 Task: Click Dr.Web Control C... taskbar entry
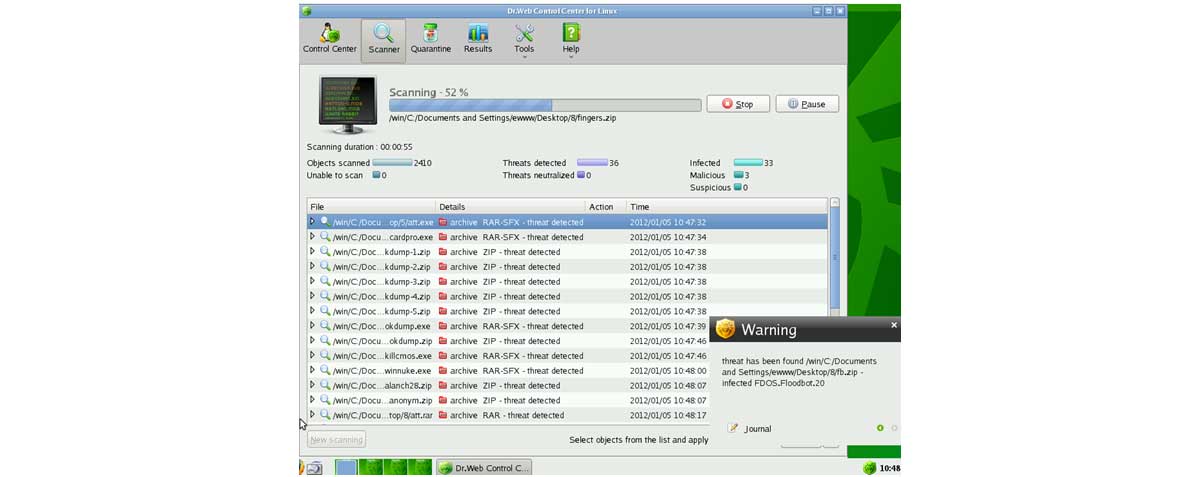(x=484, y=468)
